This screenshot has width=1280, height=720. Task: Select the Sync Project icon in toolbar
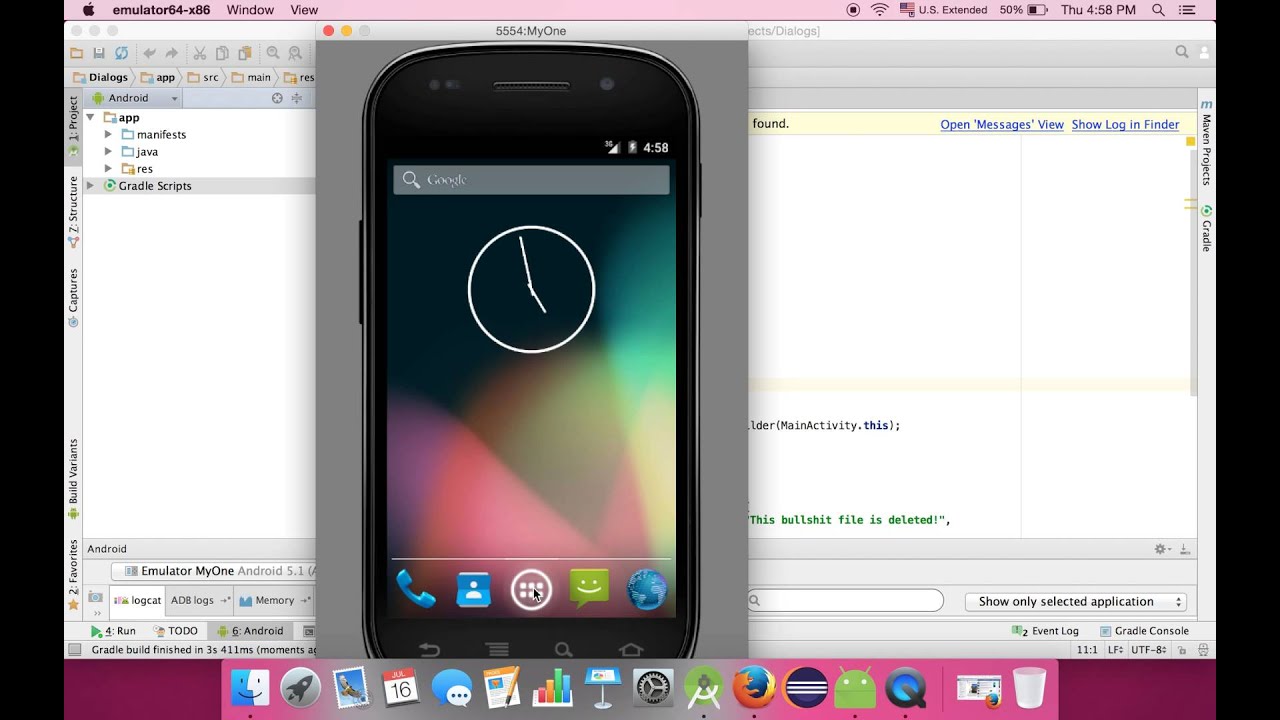pyautogui.click(x=120, y=52)
